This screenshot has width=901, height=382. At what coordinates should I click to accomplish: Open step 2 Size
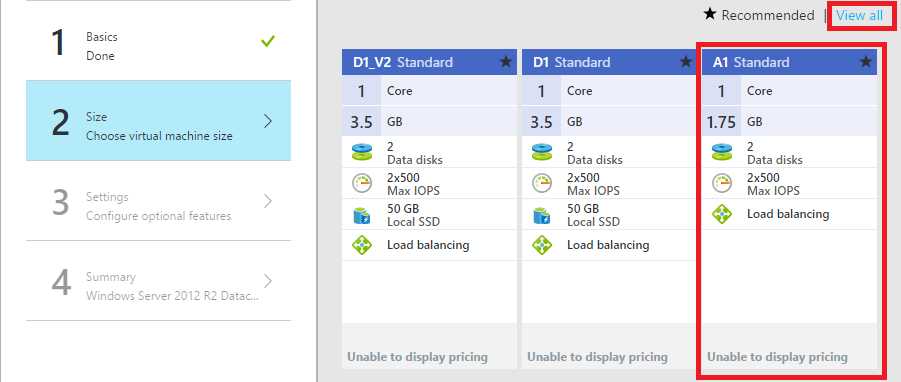tap(159, 121)
